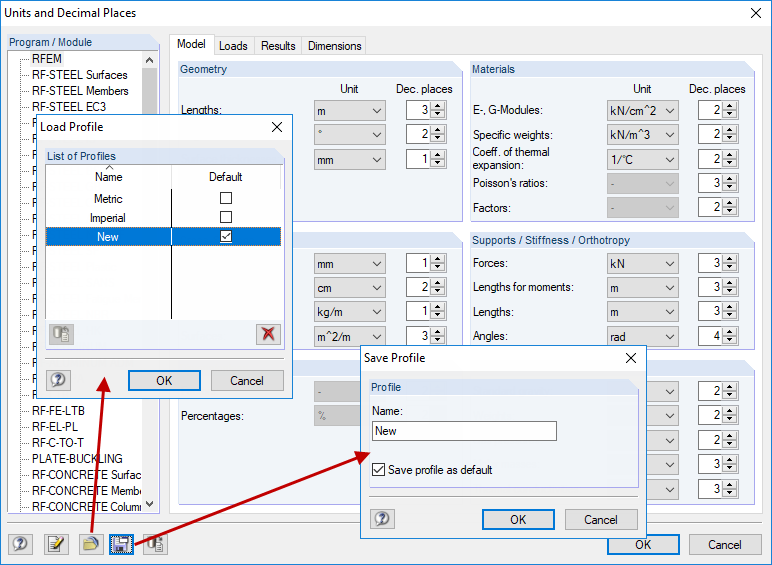
Task: Open the Coeff. of thermal expansion unit dropdown
Action: [x=643, y=159]
